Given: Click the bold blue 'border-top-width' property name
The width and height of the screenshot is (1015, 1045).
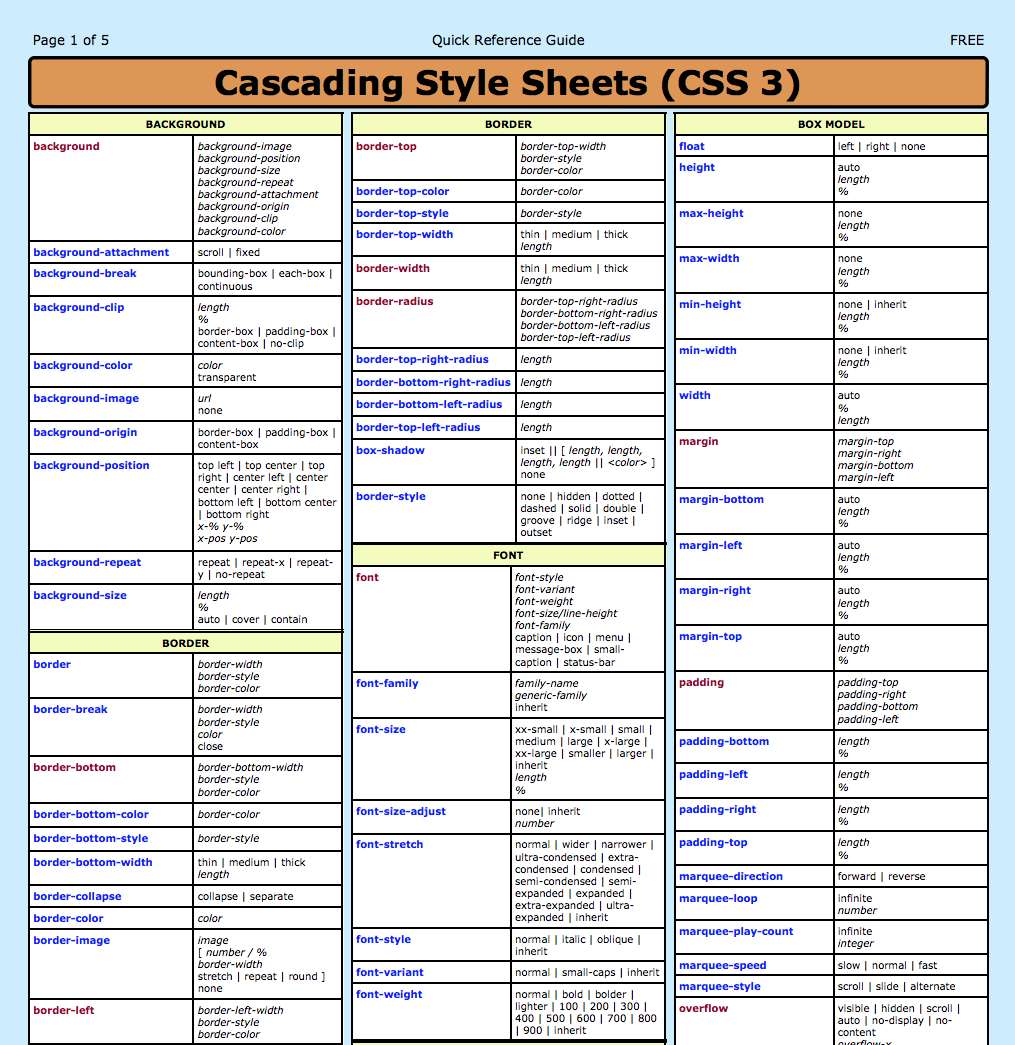Looking at the screenshot, I should click(405, 234).
